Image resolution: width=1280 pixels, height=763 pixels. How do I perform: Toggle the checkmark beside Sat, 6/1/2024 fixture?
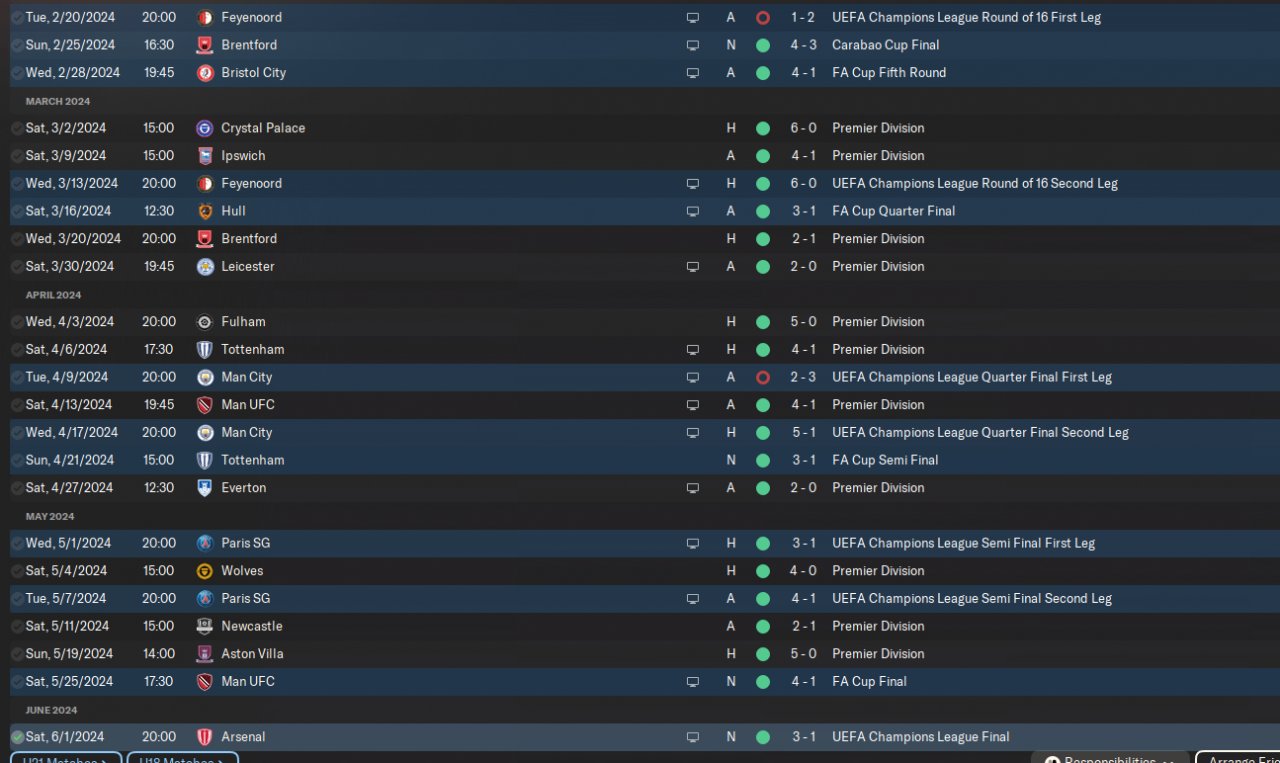click(17, 737)
